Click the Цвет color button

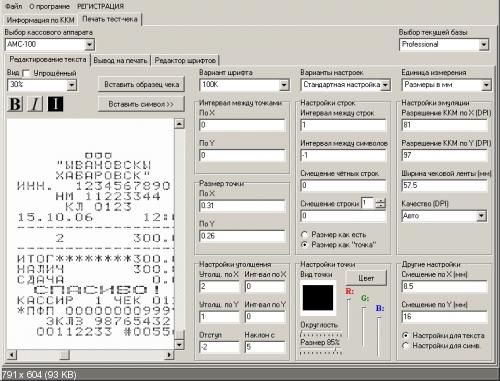point(366,278)
